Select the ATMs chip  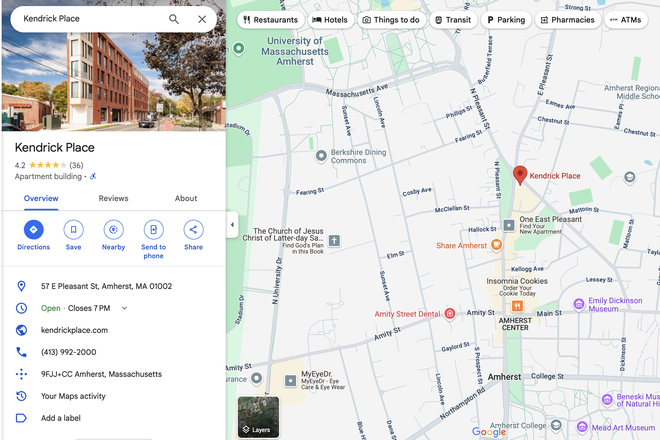click(625, 20)
